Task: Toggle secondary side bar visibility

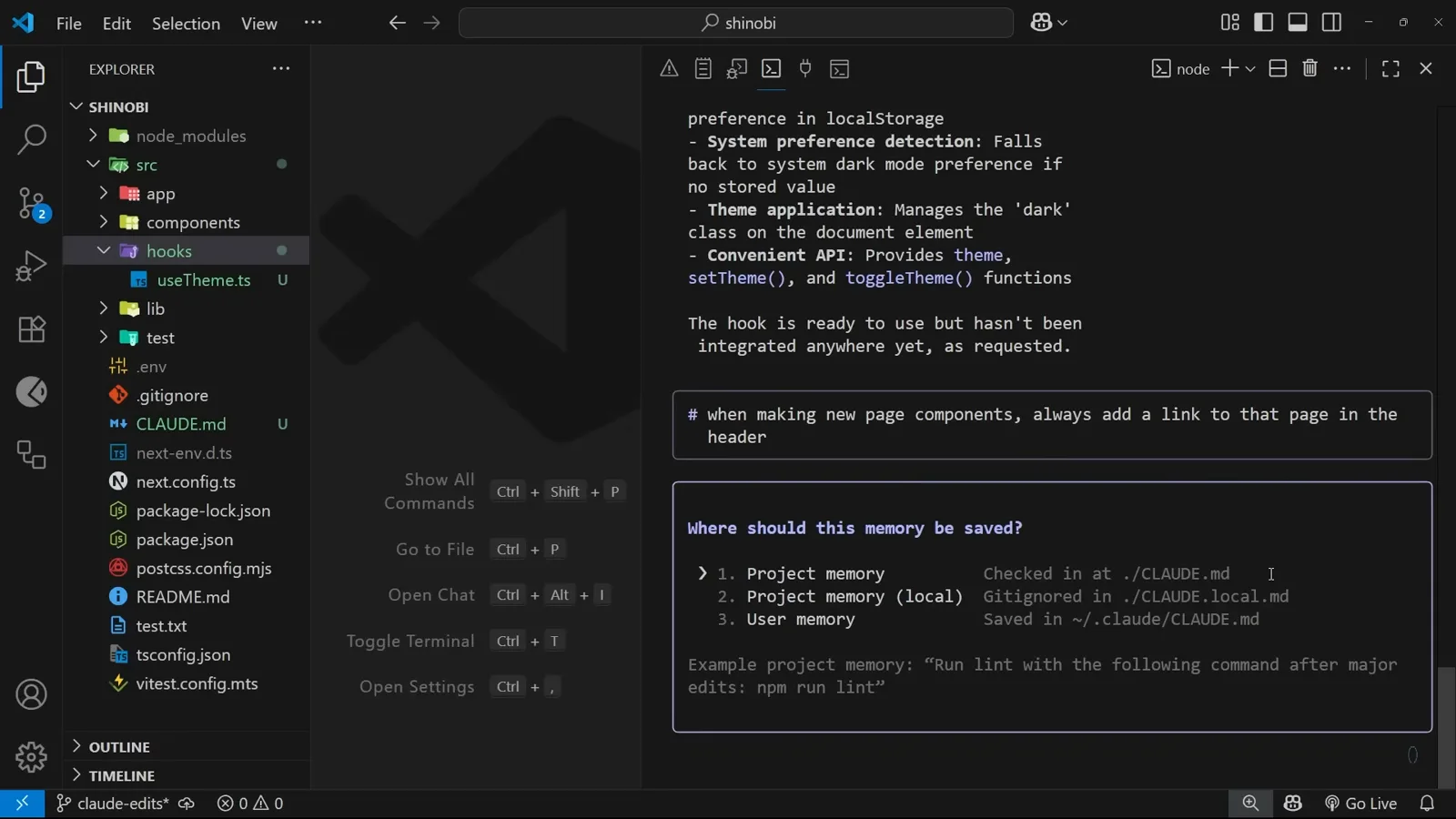Action: 1331,23
